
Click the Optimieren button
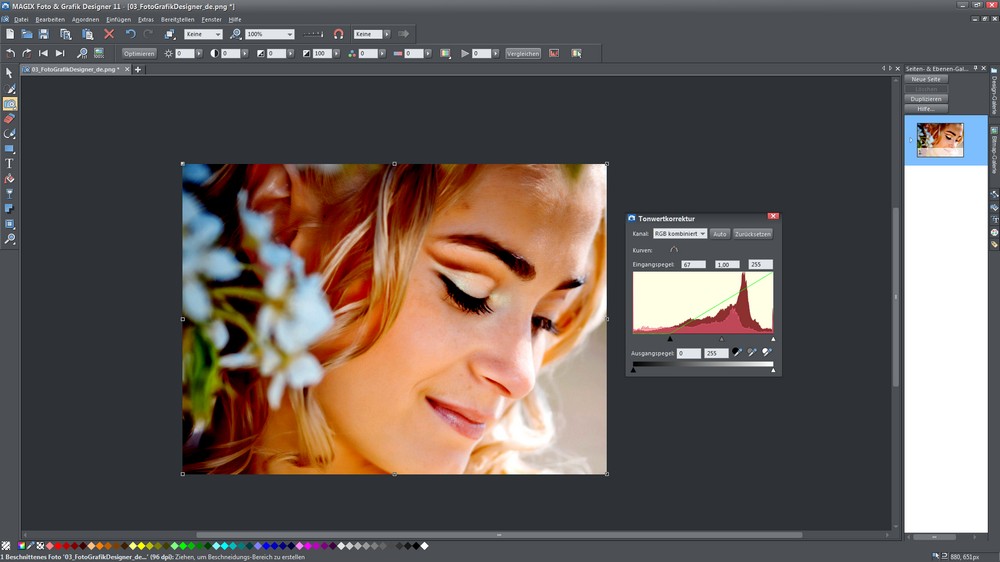tap(139, 54)
